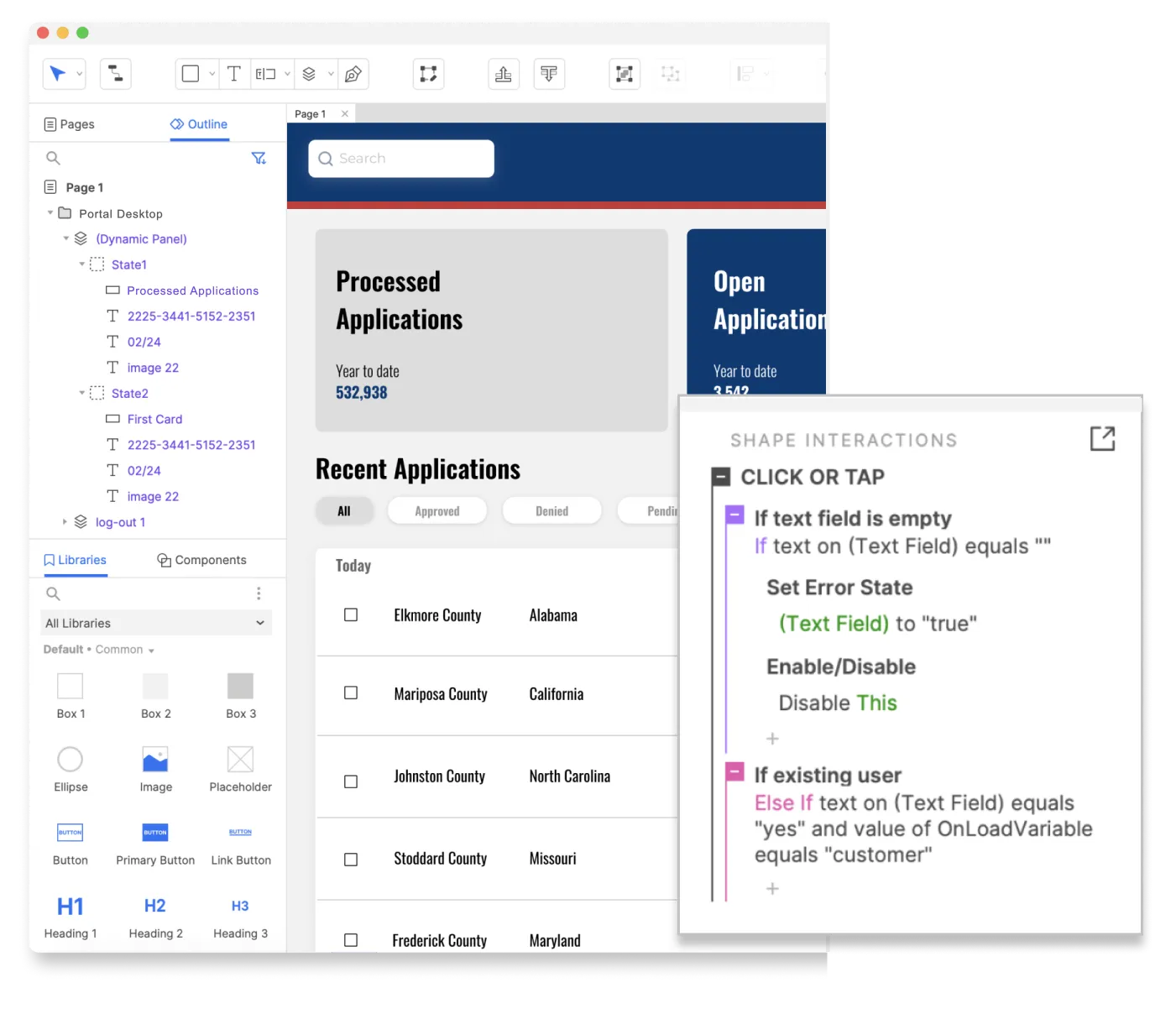1176x1035 pixels.
Task: Open the interactions pop-out icon
Action: 1102,438
